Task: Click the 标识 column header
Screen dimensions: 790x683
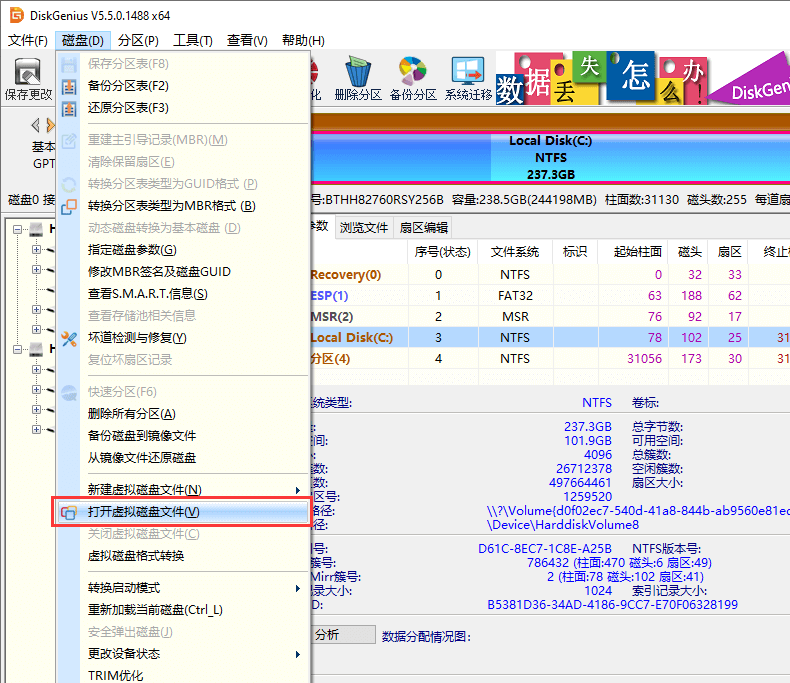Action: tap(575, 252)
